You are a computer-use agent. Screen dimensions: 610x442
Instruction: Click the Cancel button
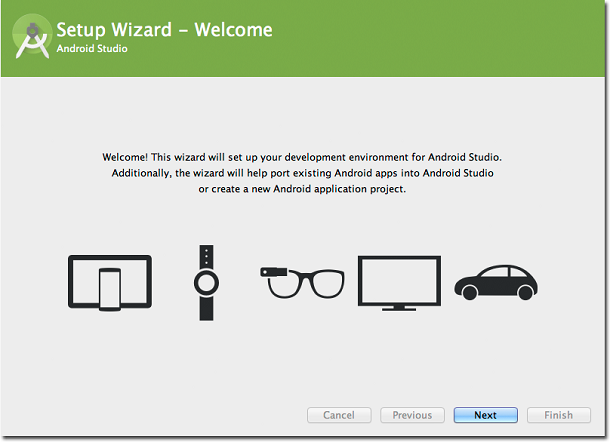339,415
